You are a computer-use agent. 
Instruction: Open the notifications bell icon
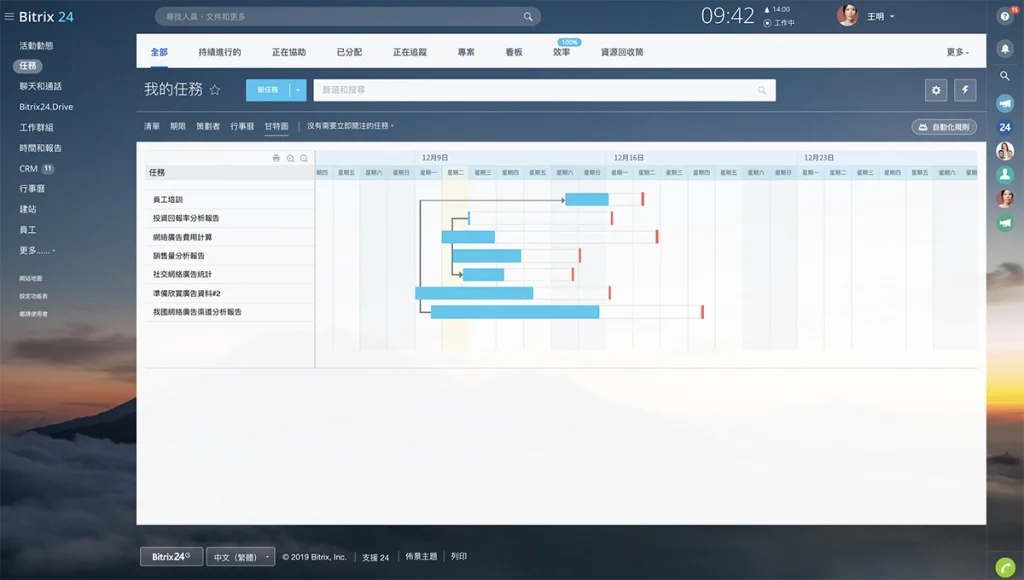pyautogui.click(x=1005, y=48)
